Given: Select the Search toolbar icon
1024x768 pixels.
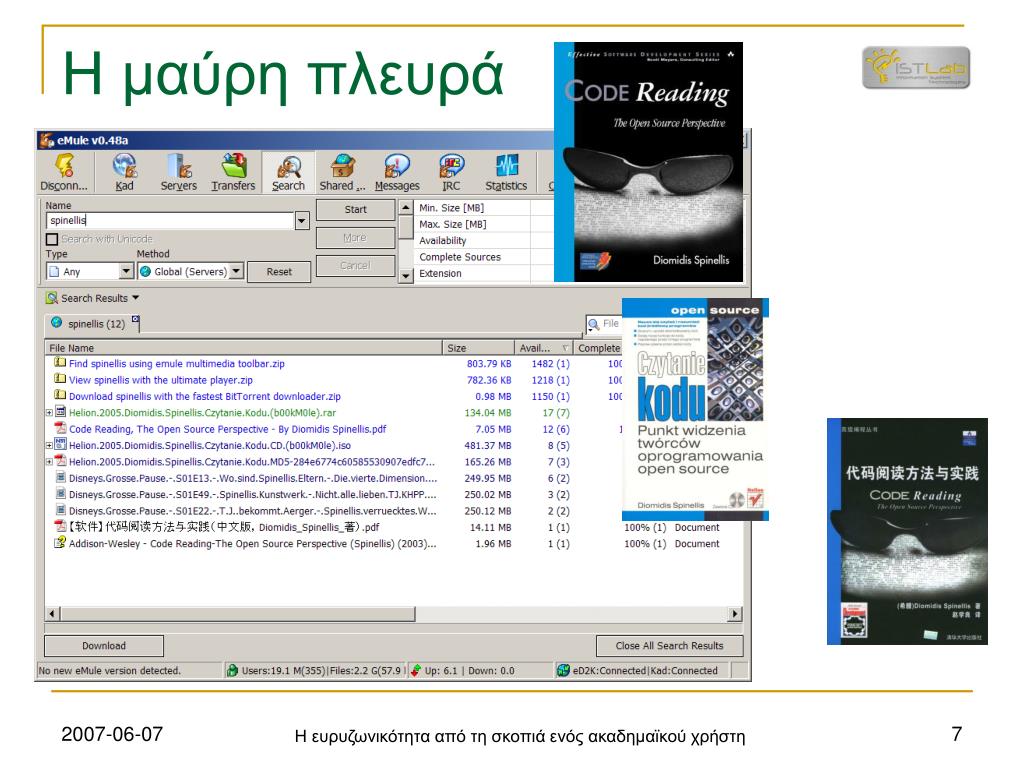Looking at the screenshot, I should 288,172.
